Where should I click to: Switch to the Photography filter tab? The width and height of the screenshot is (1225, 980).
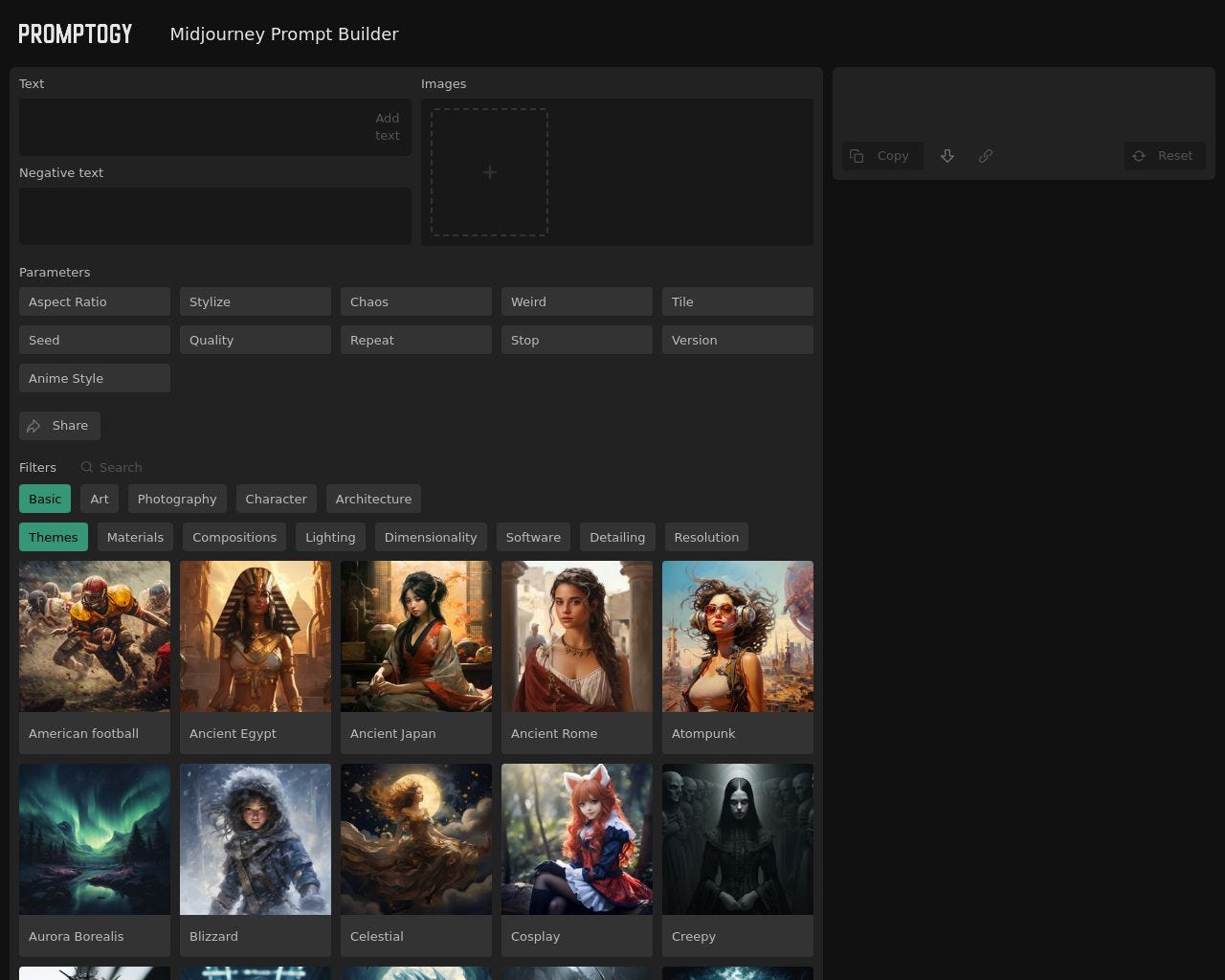point(177,499)
